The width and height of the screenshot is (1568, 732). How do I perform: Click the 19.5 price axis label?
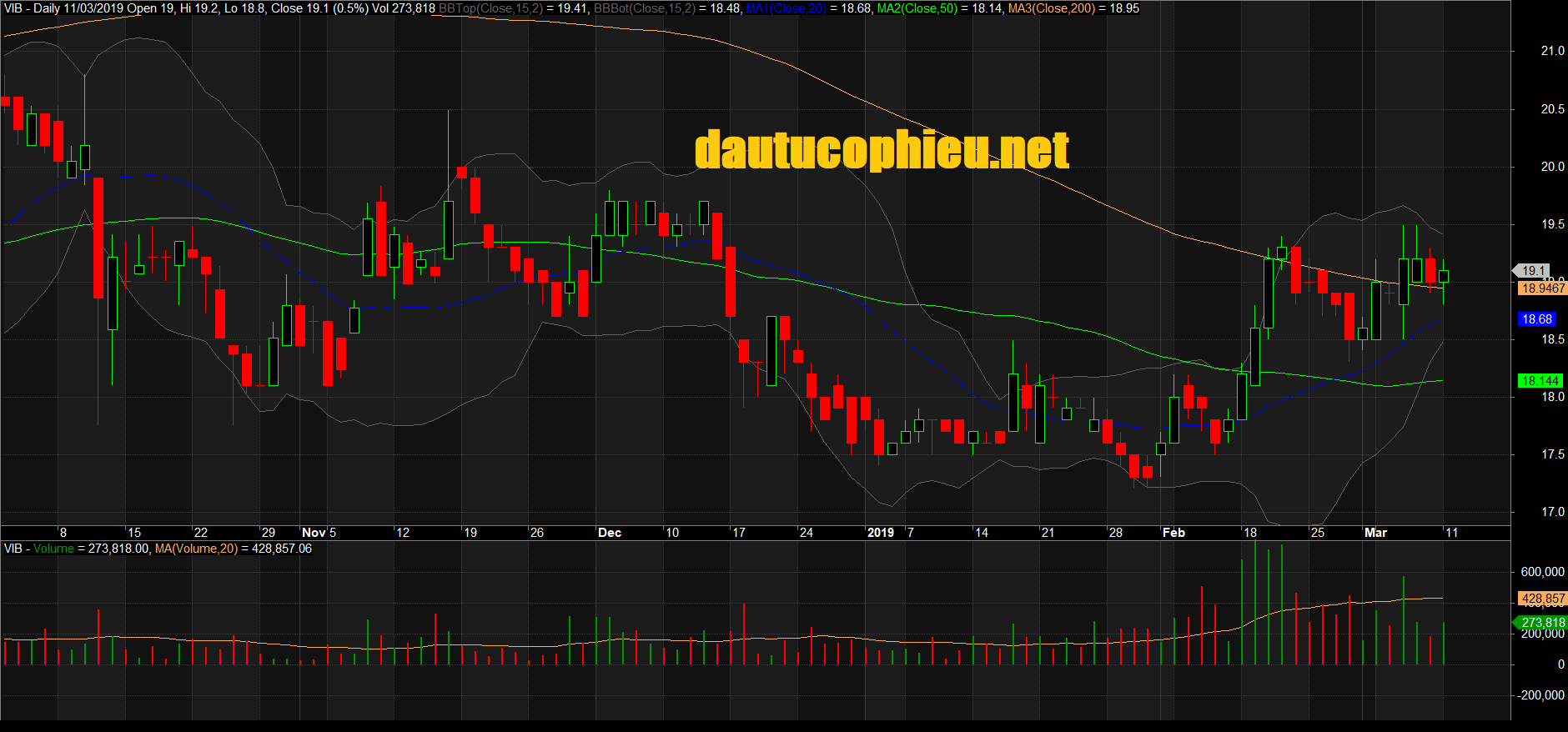[x=1552, y=224]
